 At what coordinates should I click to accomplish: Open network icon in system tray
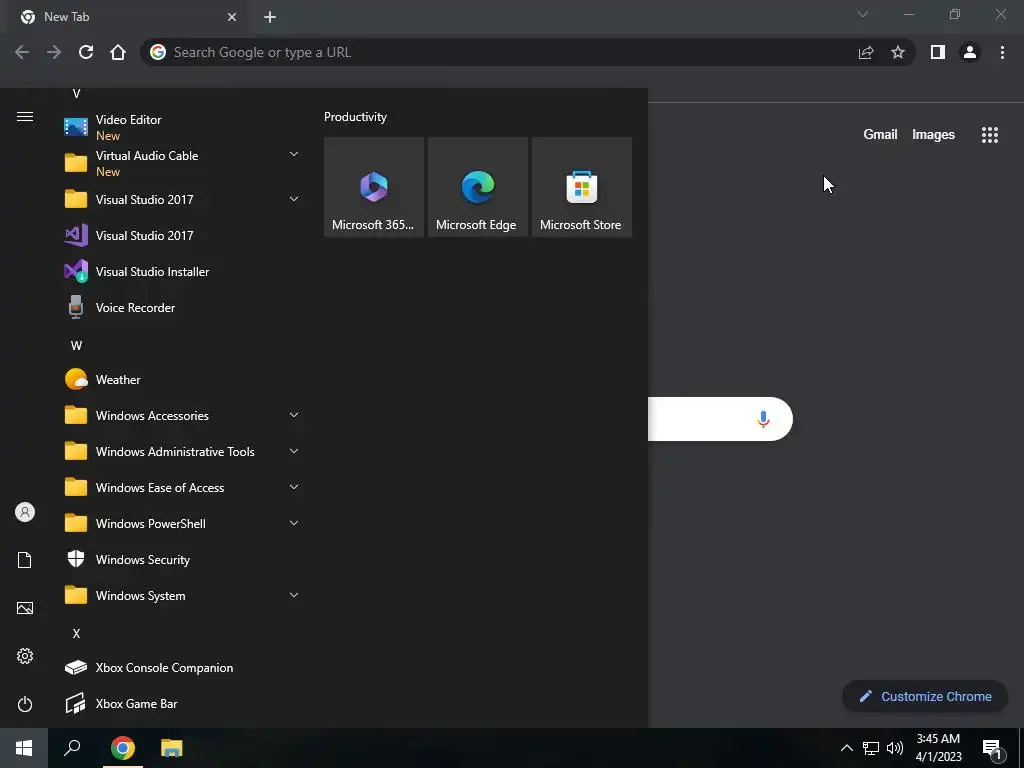point(871,748)
